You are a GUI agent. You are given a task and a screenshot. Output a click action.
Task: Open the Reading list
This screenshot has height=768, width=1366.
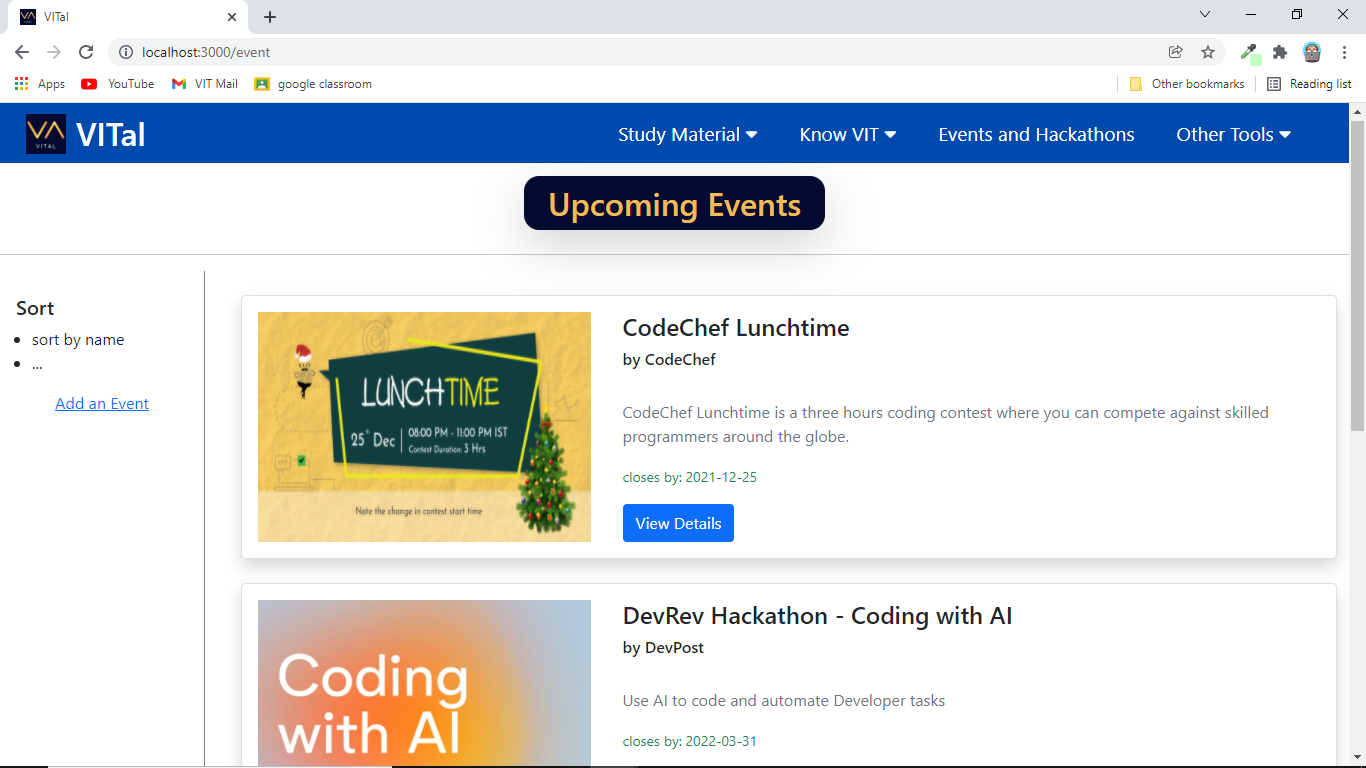point(1310,84)
